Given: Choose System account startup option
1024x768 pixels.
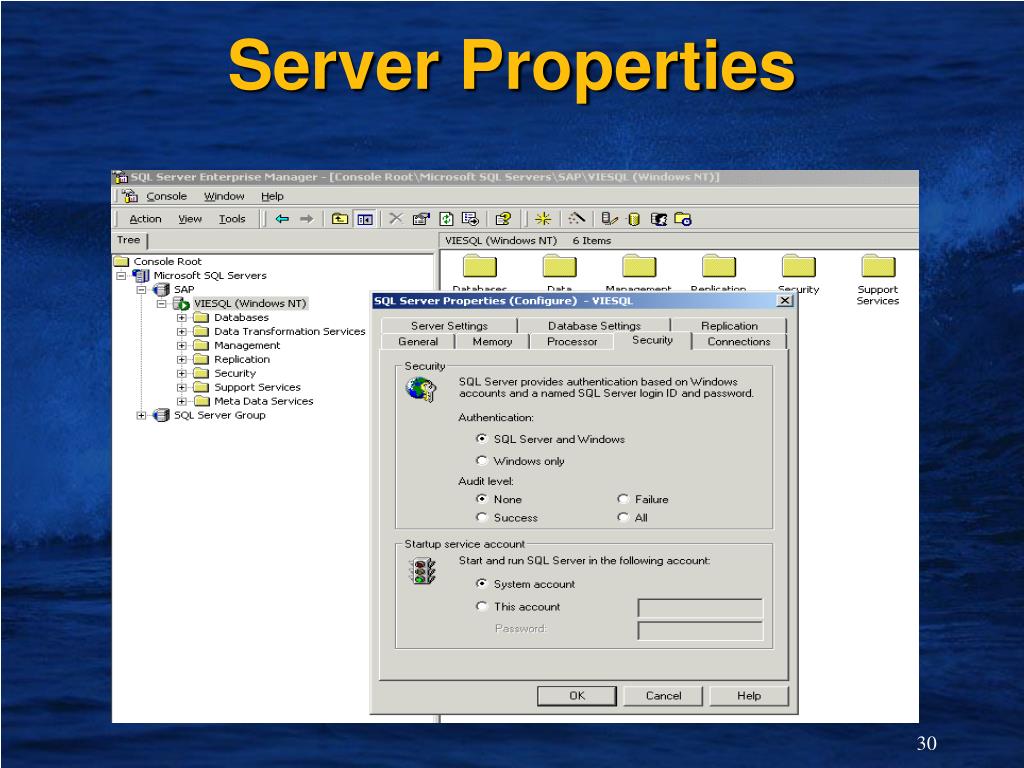Looking at the screenshot, I should [482, 583].
